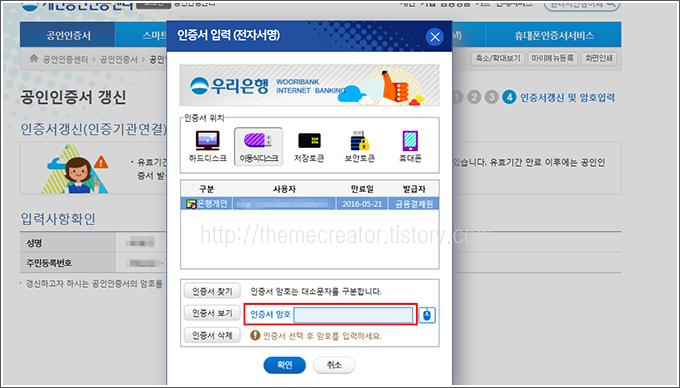Select the 휴대폰 certificate location

coord(410,147)
